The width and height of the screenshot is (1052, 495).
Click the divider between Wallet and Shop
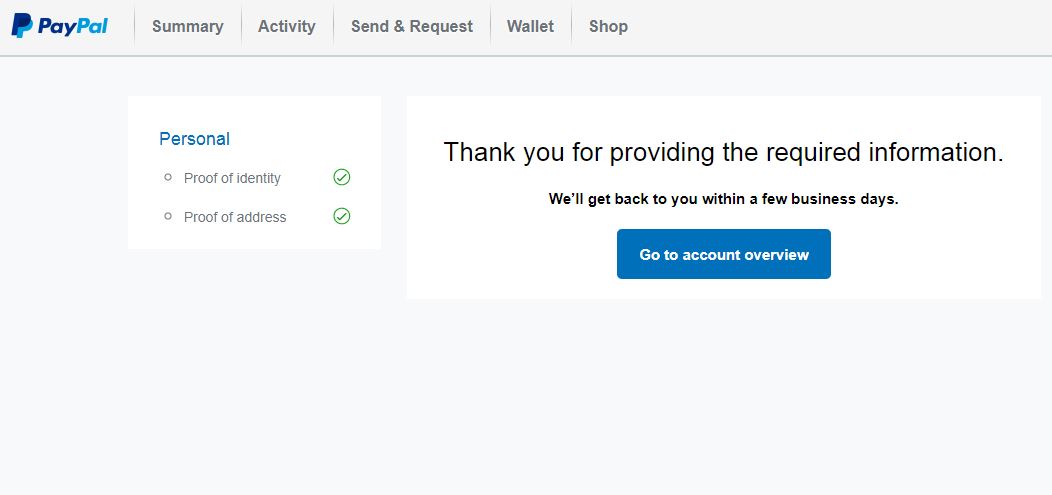pyautogui.click(x=571, y=27)
